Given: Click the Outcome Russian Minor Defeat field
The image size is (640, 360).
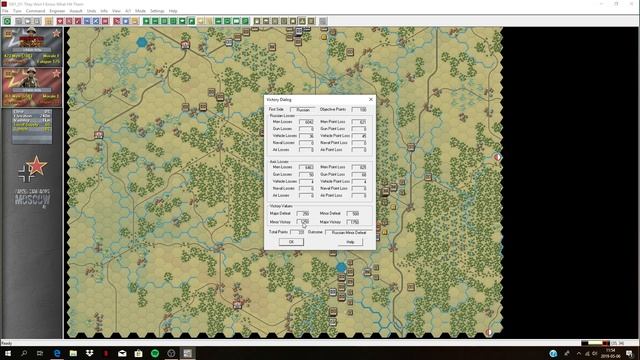Looking at the screenshot, I should (x=349, y=232).
